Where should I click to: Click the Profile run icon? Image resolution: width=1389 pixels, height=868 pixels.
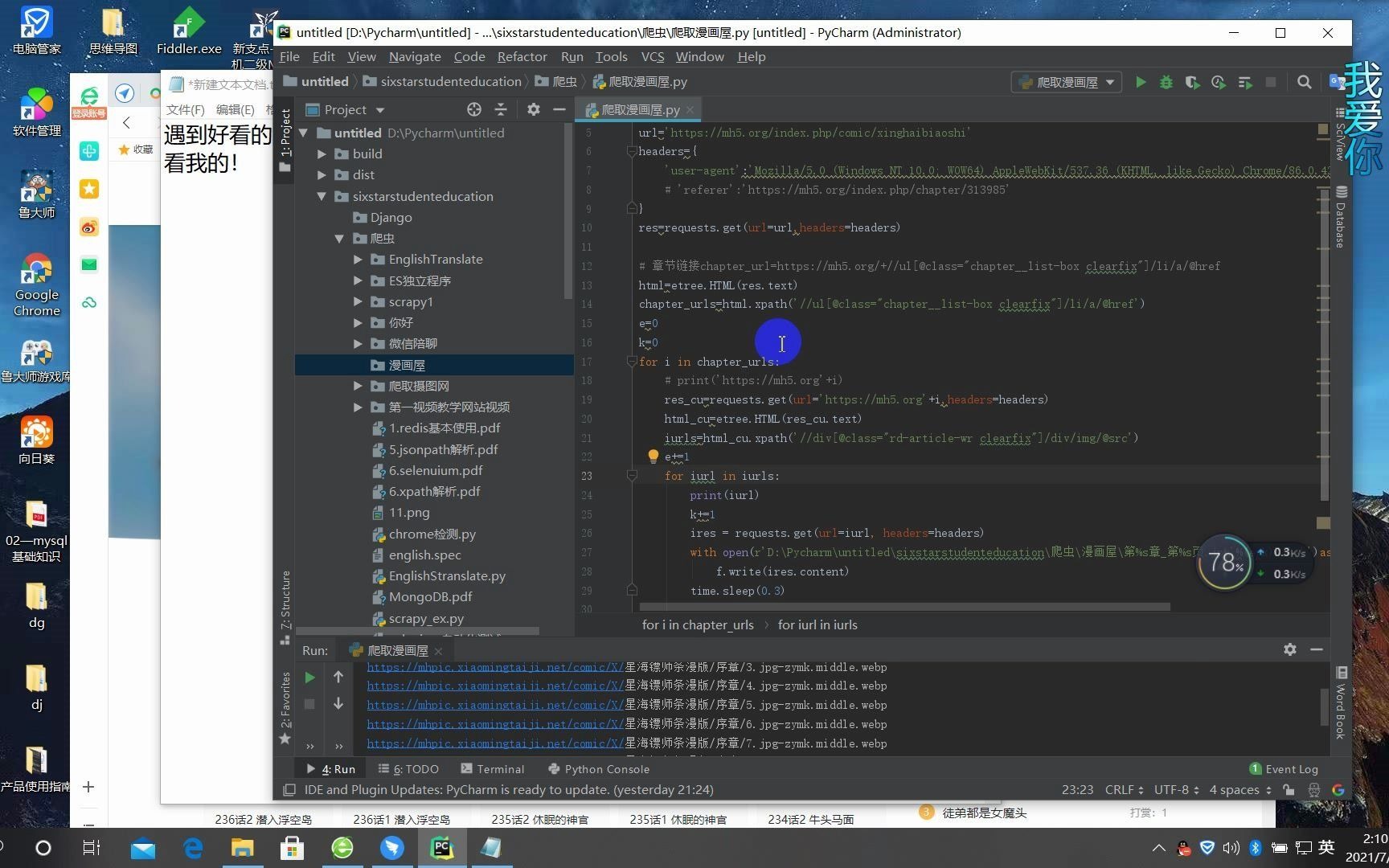pyautogui.click(x=1219, y=82)
